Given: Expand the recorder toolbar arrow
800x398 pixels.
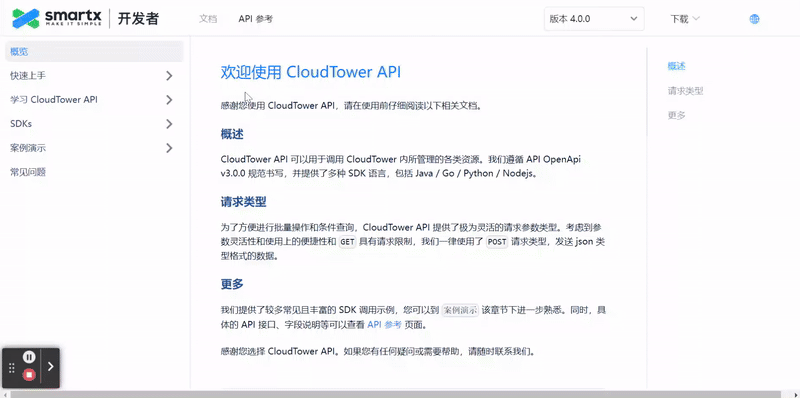Looking at the screenshot, I should [x=51, y=366].
